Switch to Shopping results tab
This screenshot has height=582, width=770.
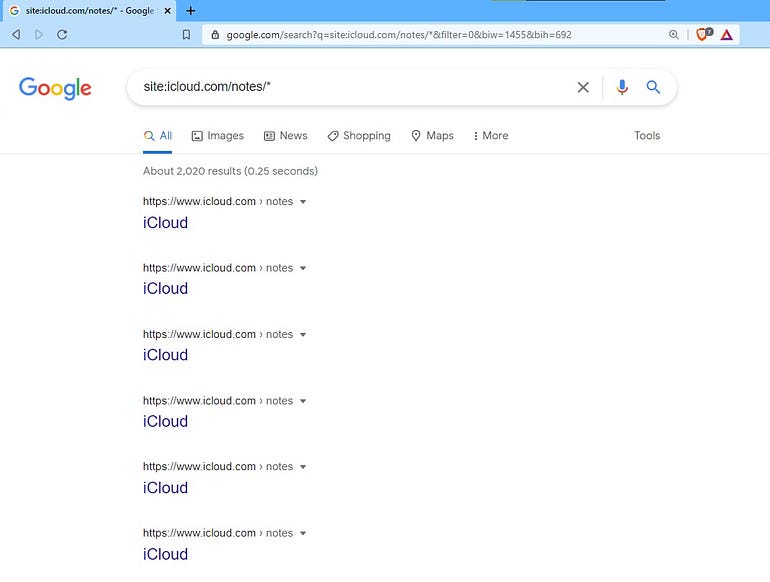(359, 136)
